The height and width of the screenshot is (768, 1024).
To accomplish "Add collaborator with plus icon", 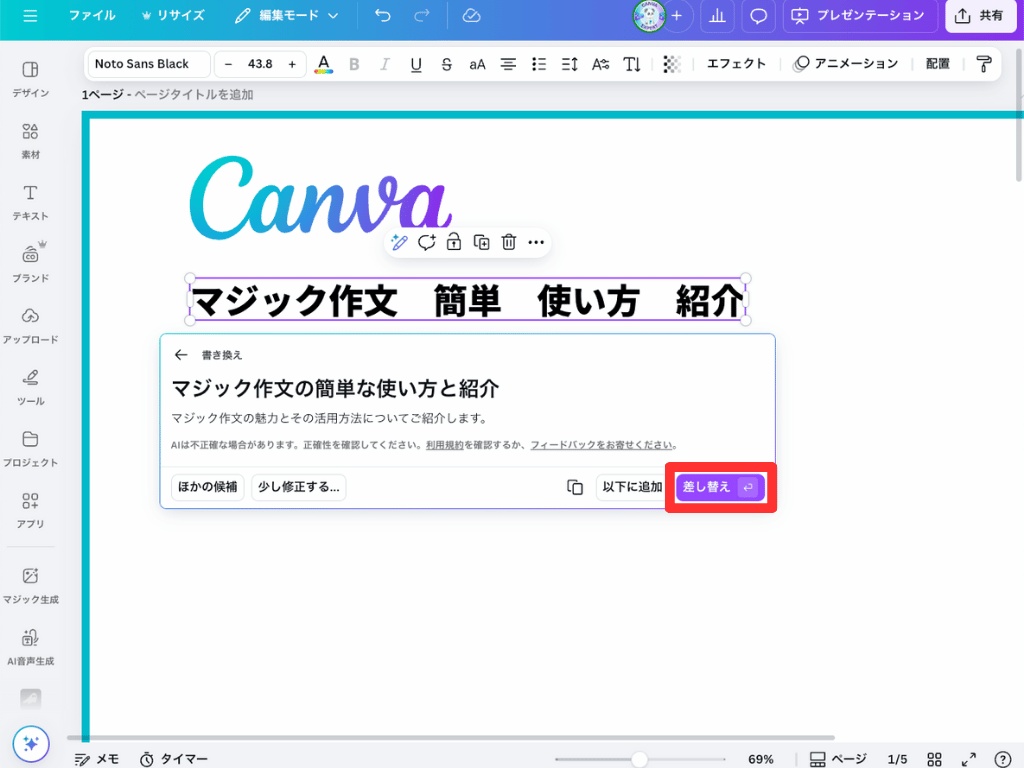I will coord(677,16).
